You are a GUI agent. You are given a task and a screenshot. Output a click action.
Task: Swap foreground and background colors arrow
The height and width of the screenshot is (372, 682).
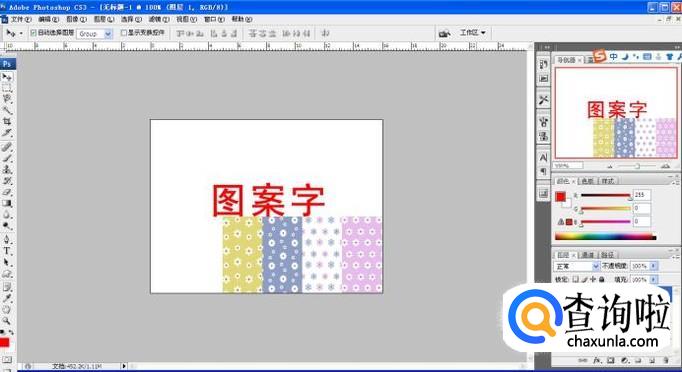click(x=11, y=332)
